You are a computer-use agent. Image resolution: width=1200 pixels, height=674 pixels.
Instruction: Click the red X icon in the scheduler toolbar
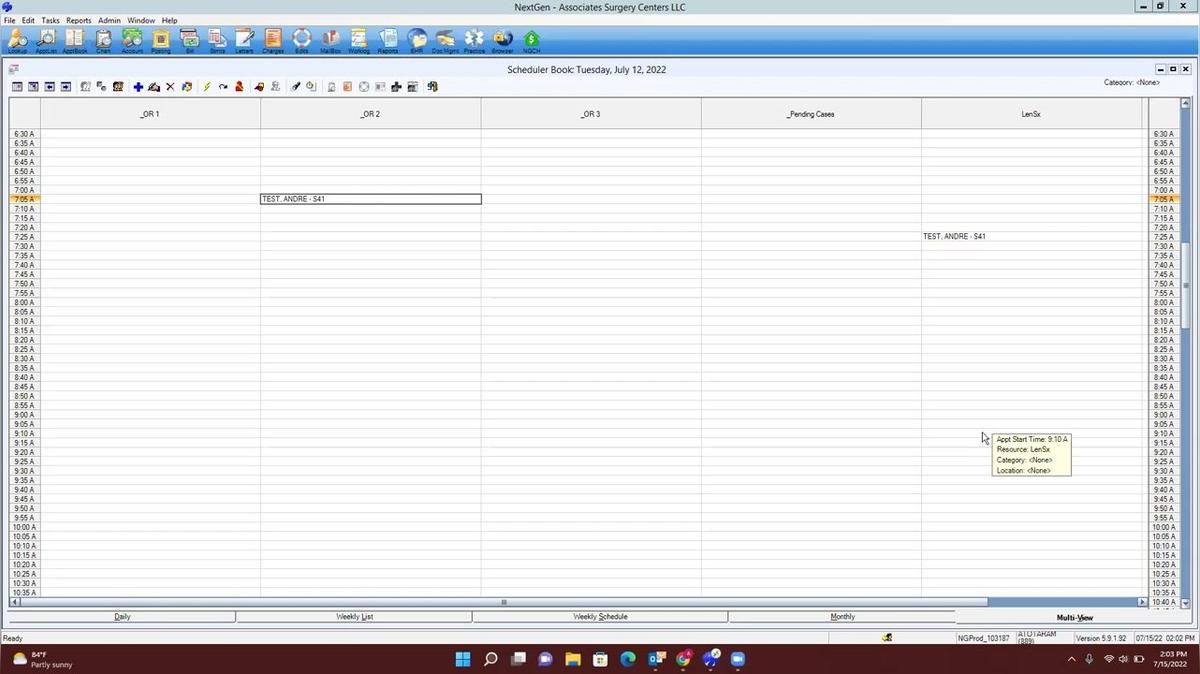(x=170, y=87)
